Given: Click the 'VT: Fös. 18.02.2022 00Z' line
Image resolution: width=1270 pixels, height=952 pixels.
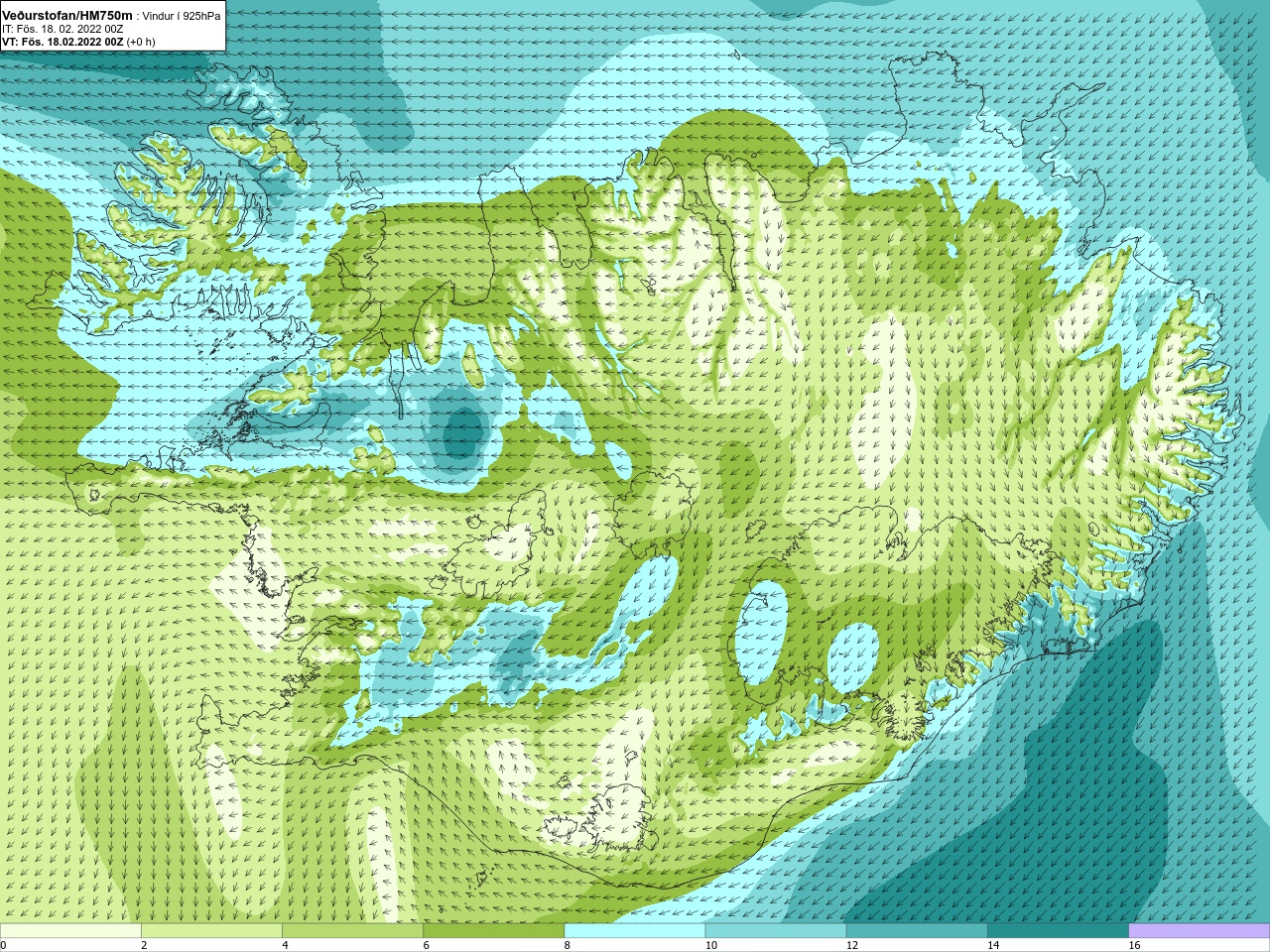Looking at the screenshot, I should (63, 43).
